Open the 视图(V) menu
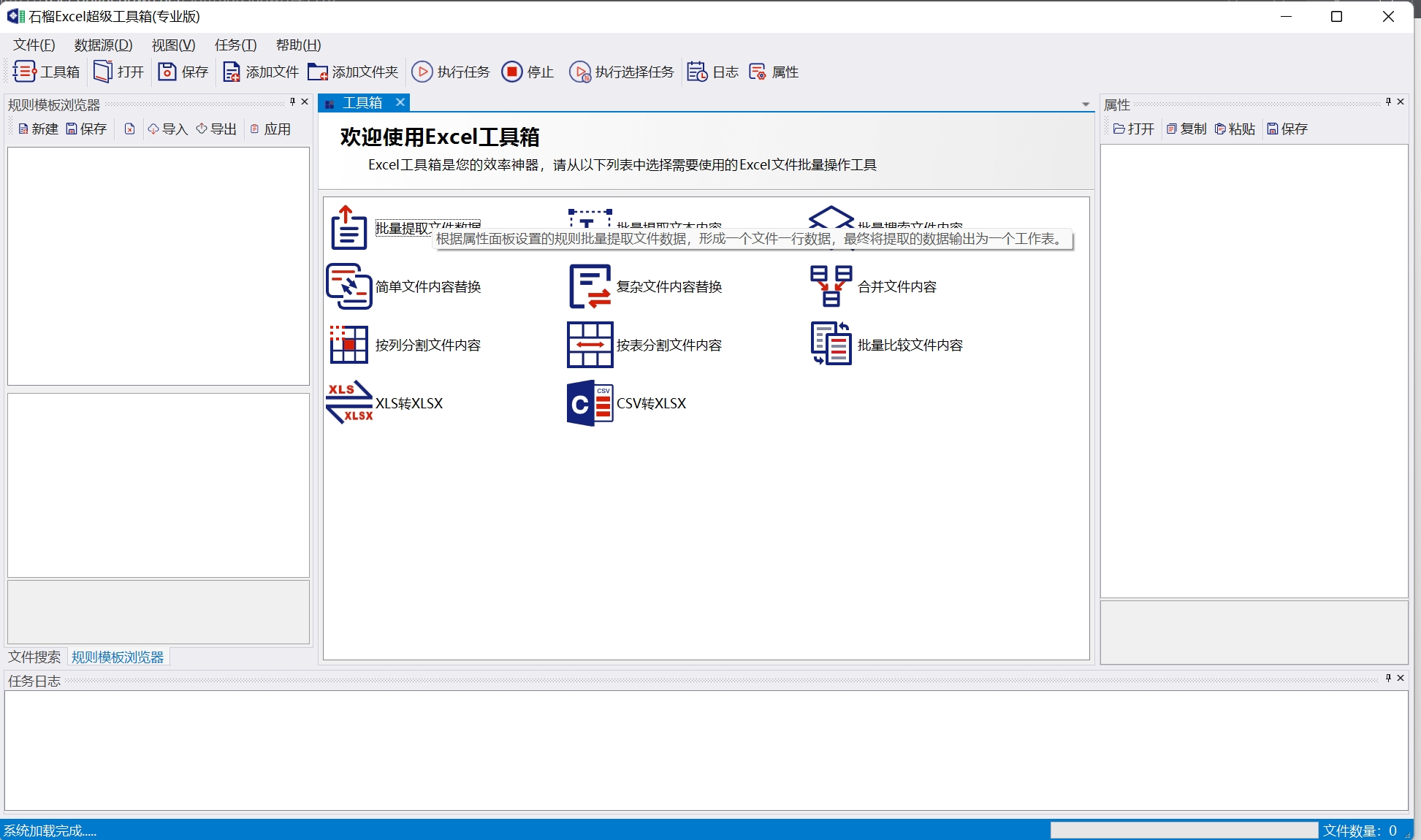This screenshot has height=840, width=1421. tap(173, 45)
